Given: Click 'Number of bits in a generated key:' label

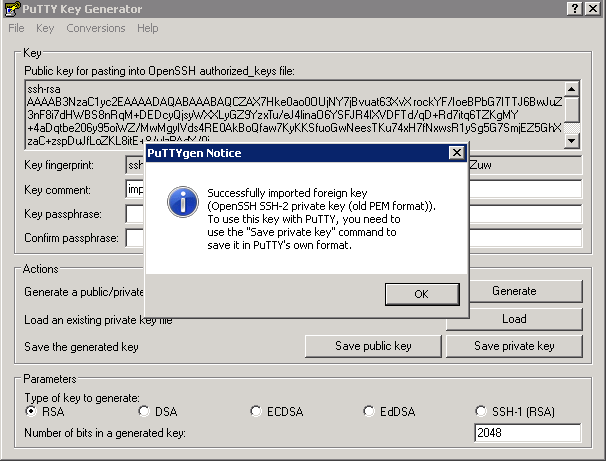Looking at the screenshot, I should tap(105, 433).
